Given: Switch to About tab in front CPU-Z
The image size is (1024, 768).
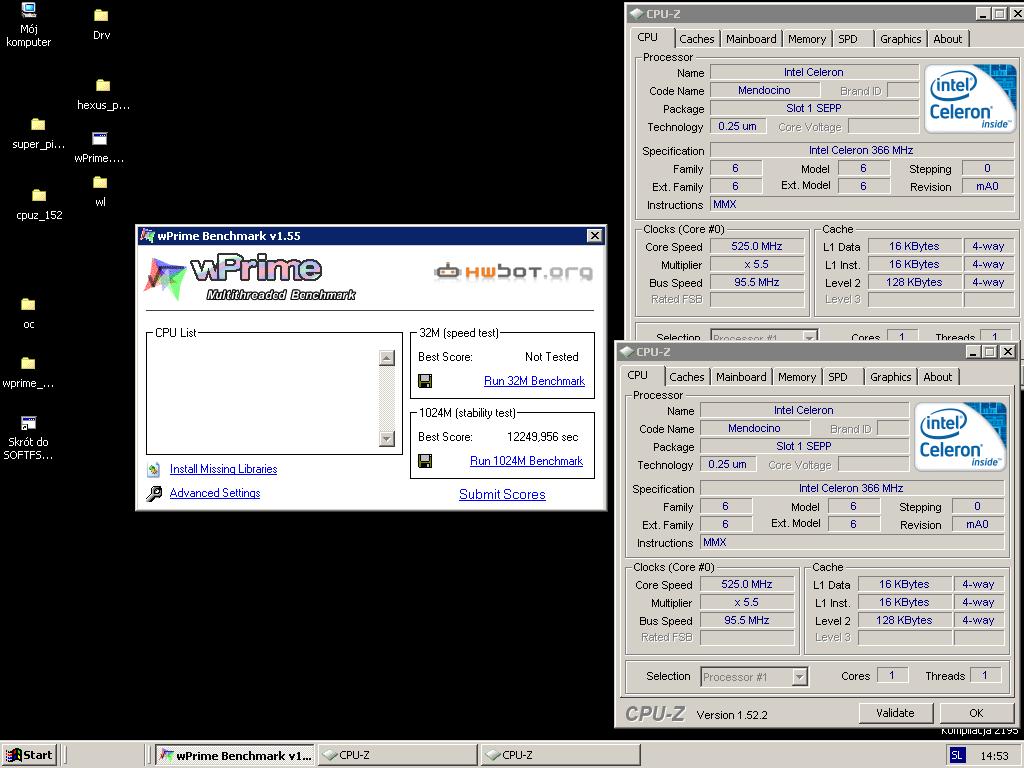Looking at the screenshot, I should coord(938,377).
